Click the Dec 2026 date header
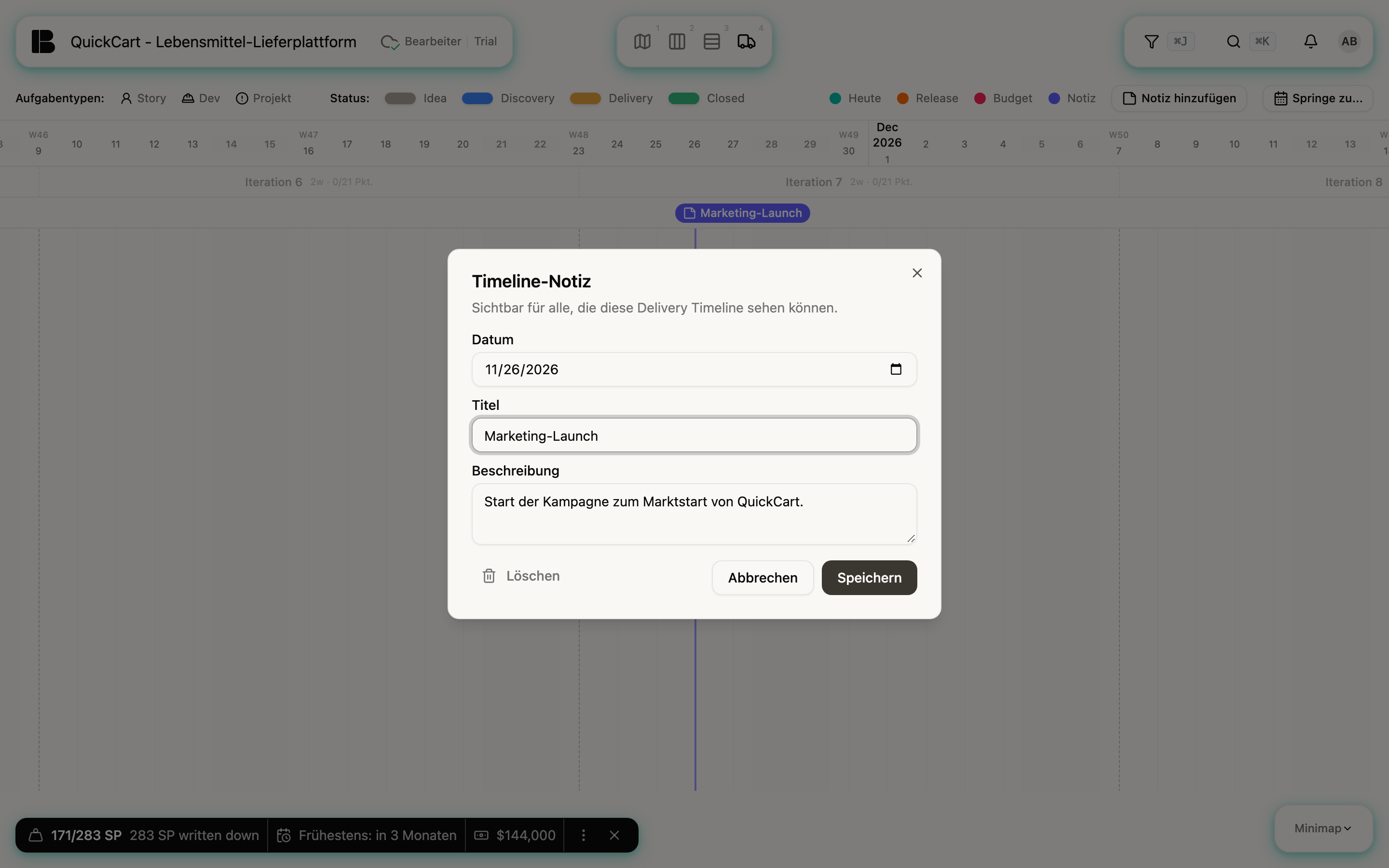Screen dimensions: 1389x868 (x=887, y=135)
